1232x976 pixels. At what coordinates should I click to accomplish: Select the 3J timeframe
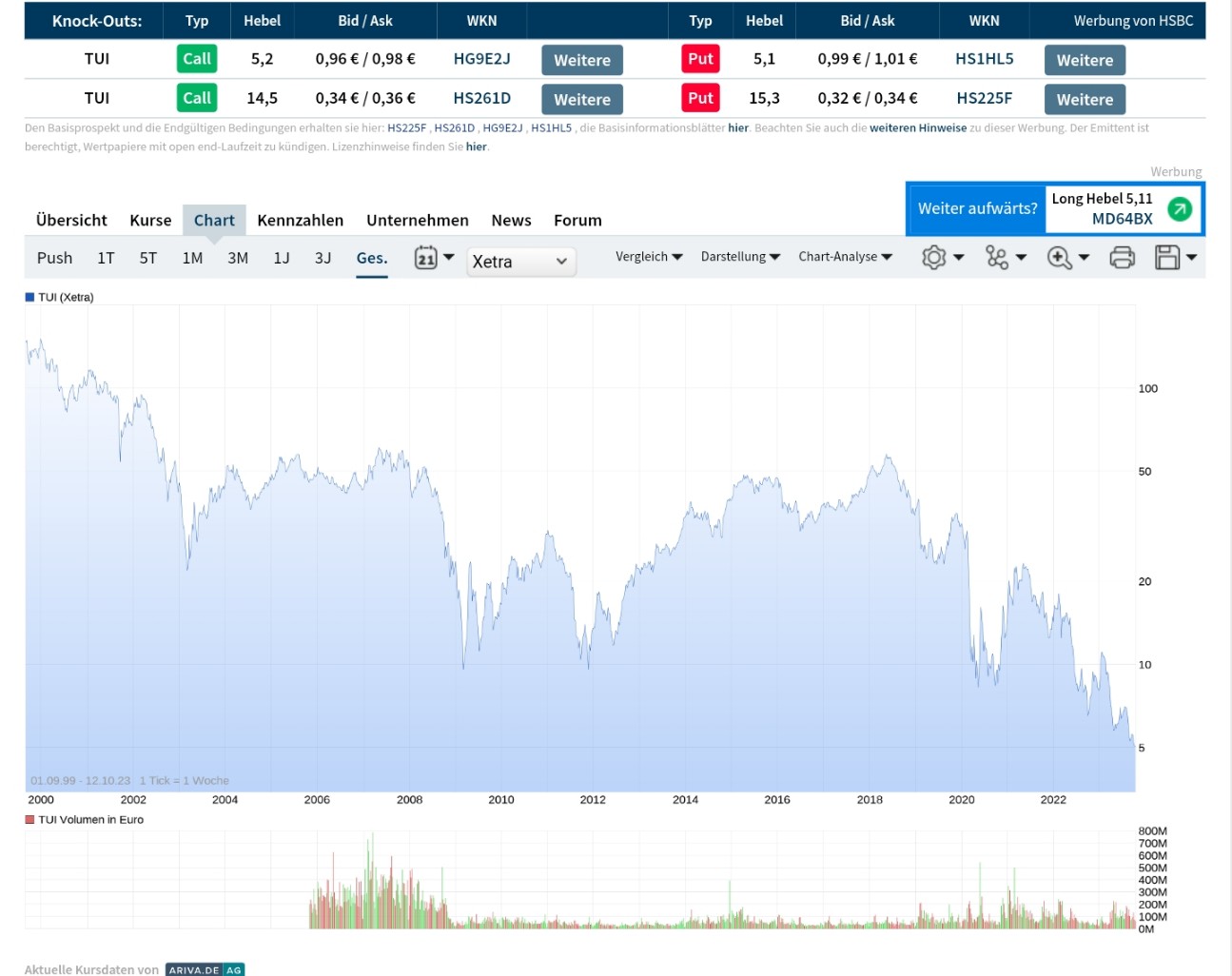pyautogui.click(x=323, y=258)
